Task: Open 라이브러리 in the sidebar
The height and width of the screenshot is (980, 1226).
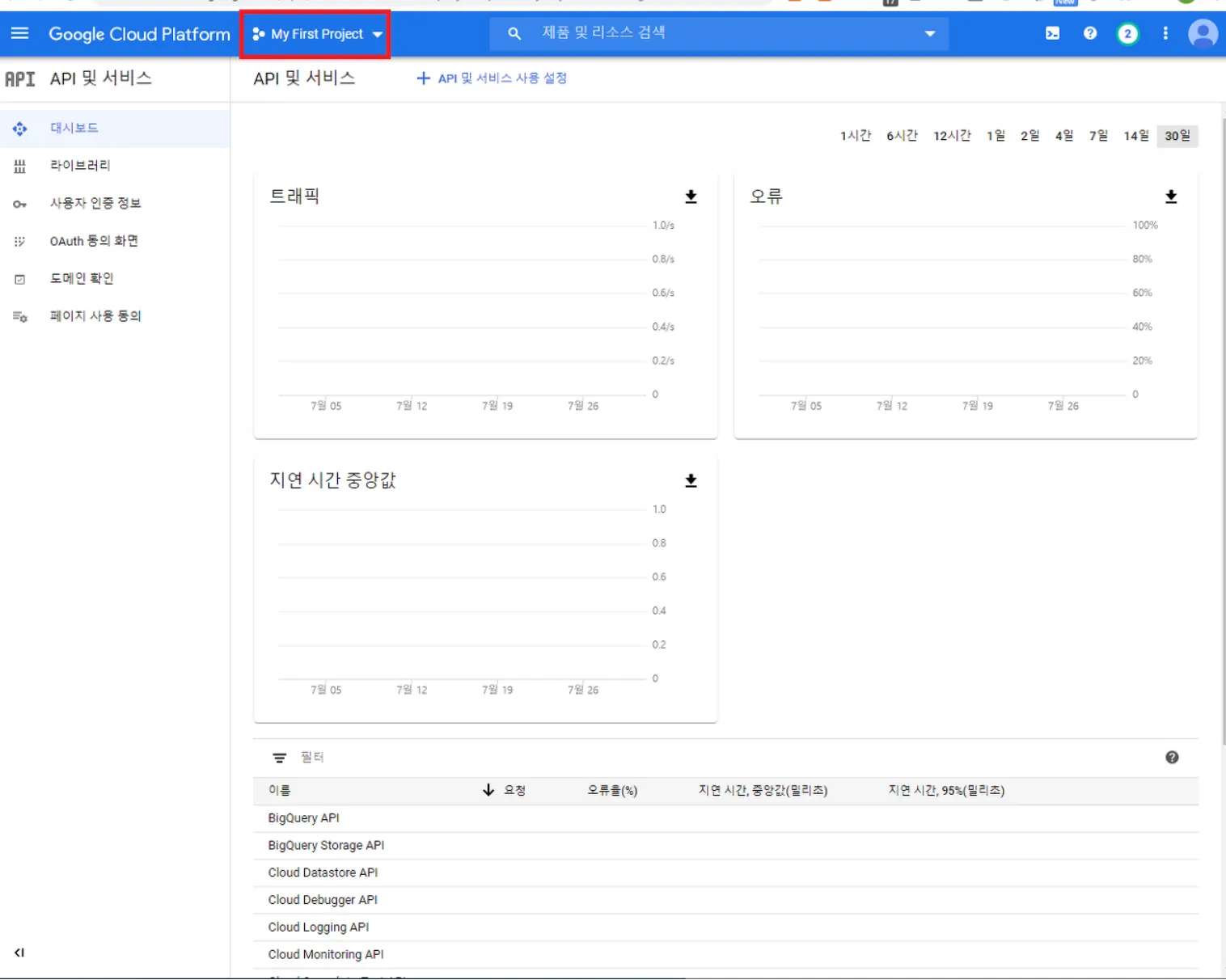Action: (x=115, y=166)
